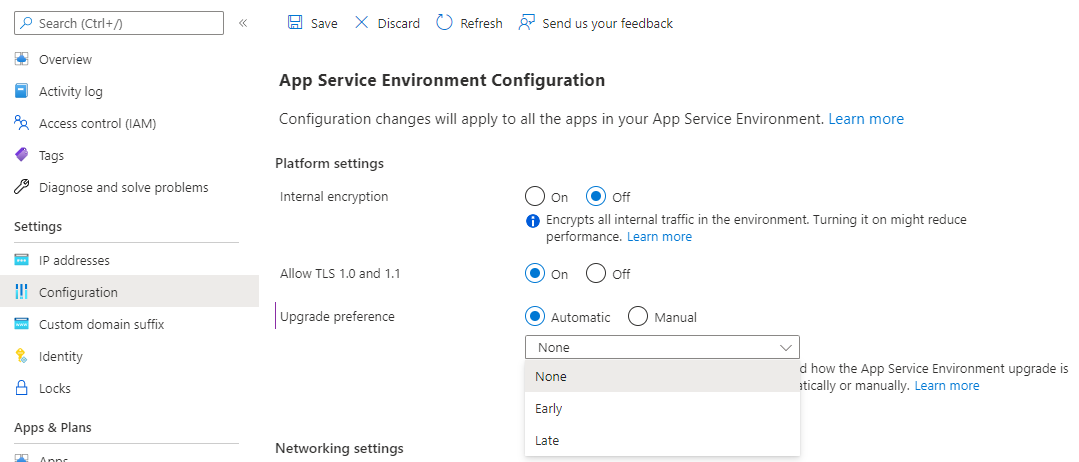Click the purple Tags icon
Viewport: 1079px width, 462px height.
[x=21, y=155]
